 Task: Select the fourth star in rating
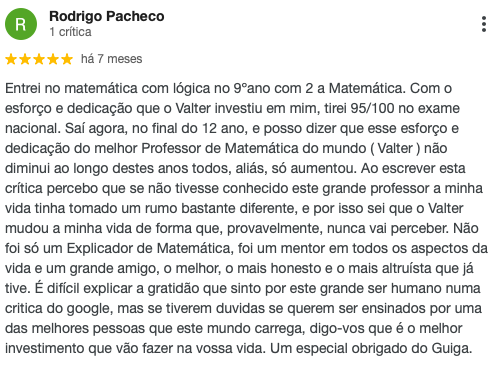53,59
